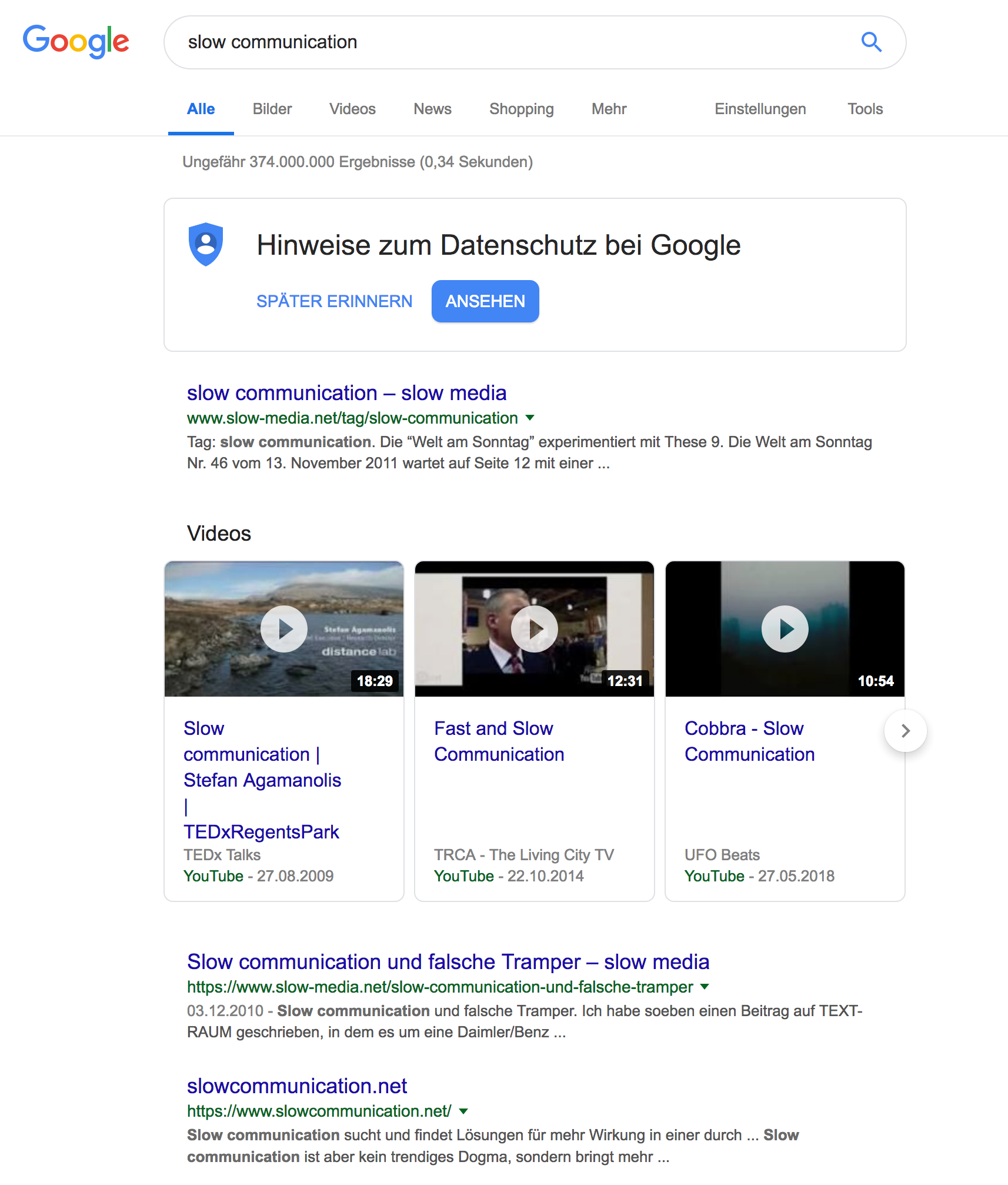Play the Stefan Agamanolis TEDx video
The image size is (1008, 1185).
click(284, 629)
